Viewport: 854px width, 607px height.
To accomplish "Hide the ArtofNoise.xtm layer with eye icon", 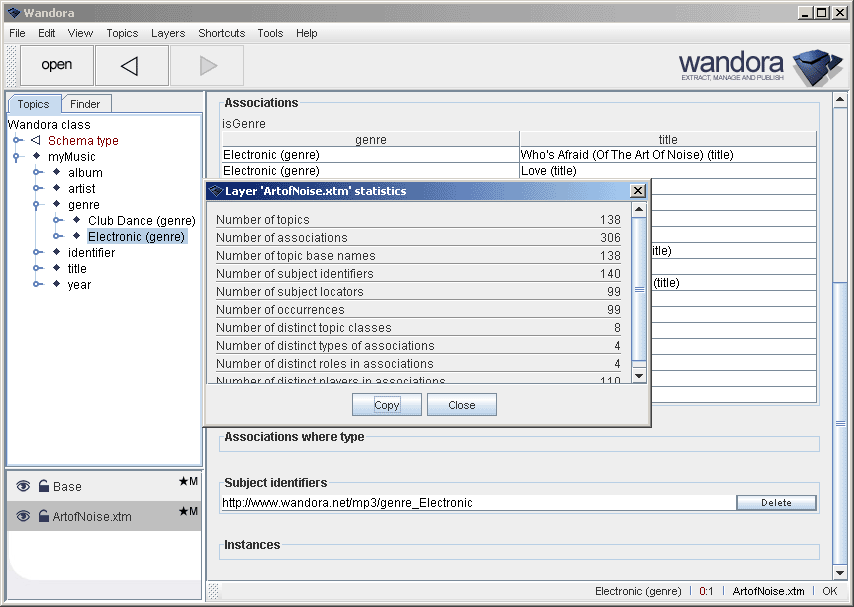I will pyautogui.click(x=23, y=517).
